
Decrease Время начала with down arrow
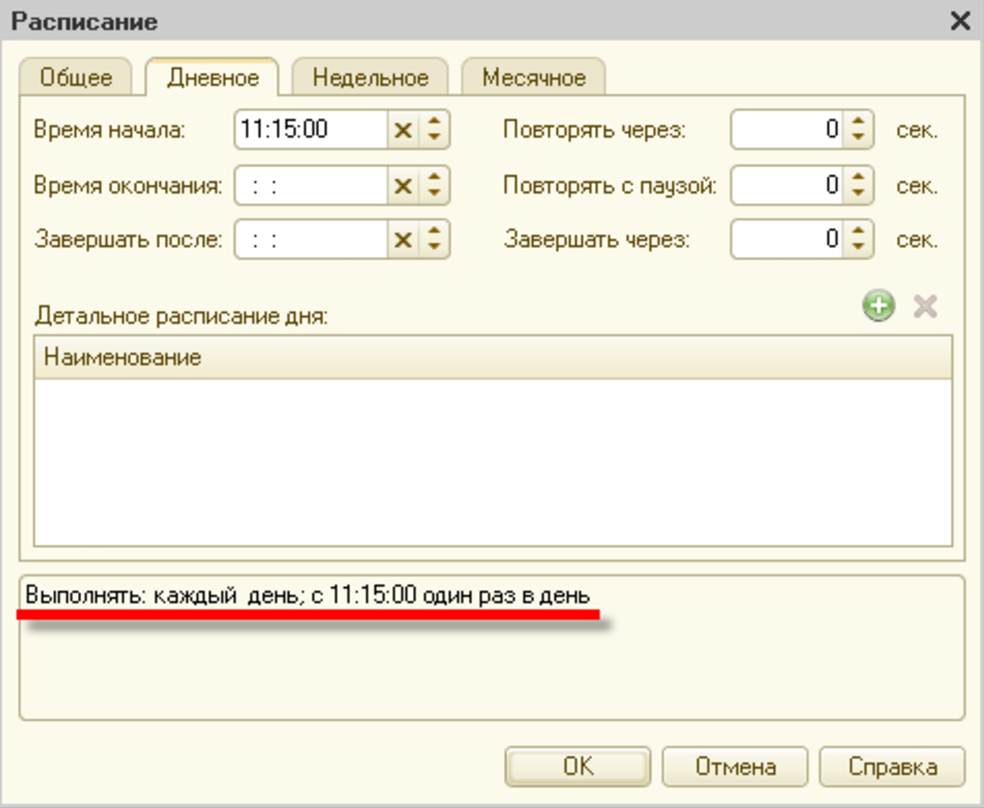click(434, 137)
